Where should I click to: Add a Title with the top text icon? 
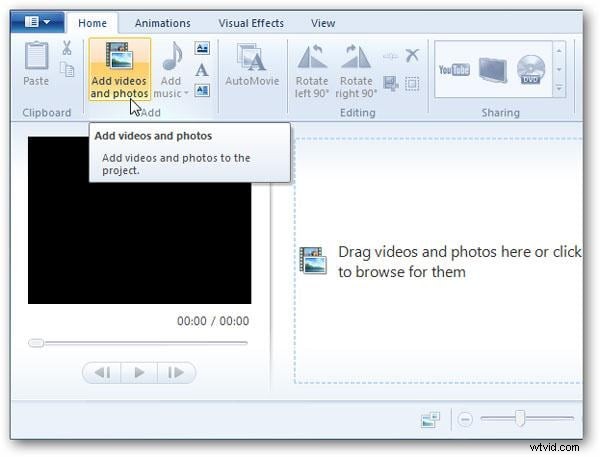click(202, 48)
